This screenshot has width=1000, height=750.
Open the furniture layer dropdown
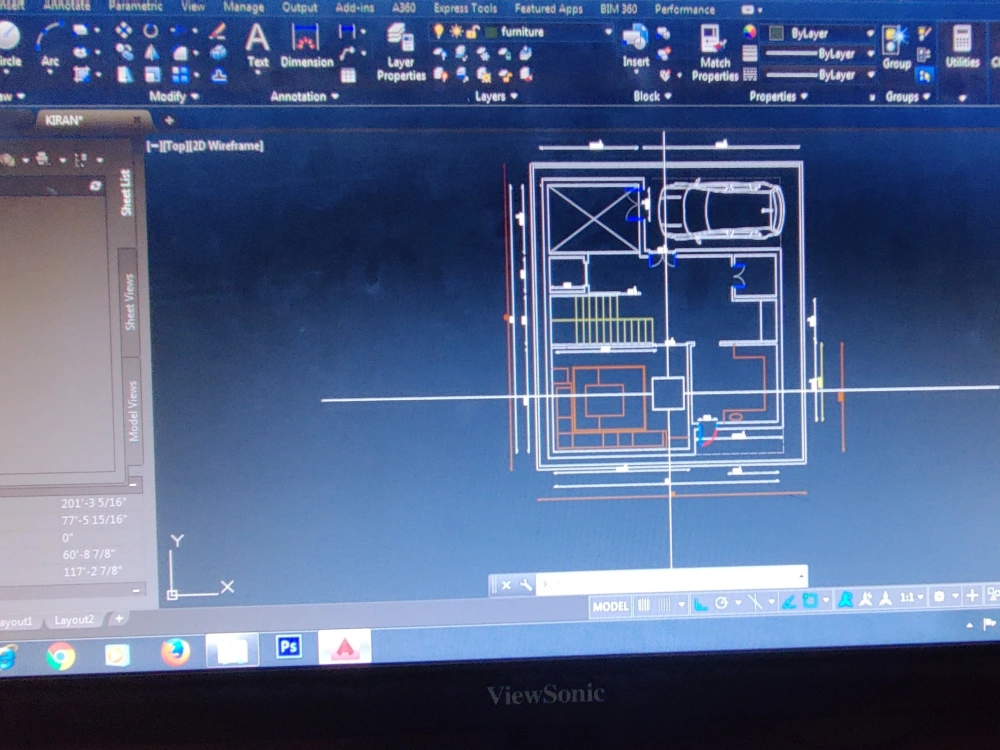click(608, 31)
